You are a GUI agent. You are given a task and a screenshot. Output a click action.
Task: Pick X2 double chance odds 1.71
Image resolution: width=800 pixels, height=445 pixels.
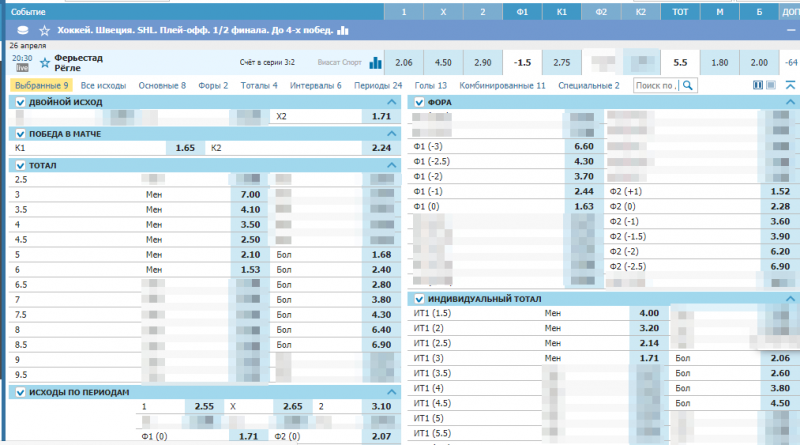pos(380,116)
